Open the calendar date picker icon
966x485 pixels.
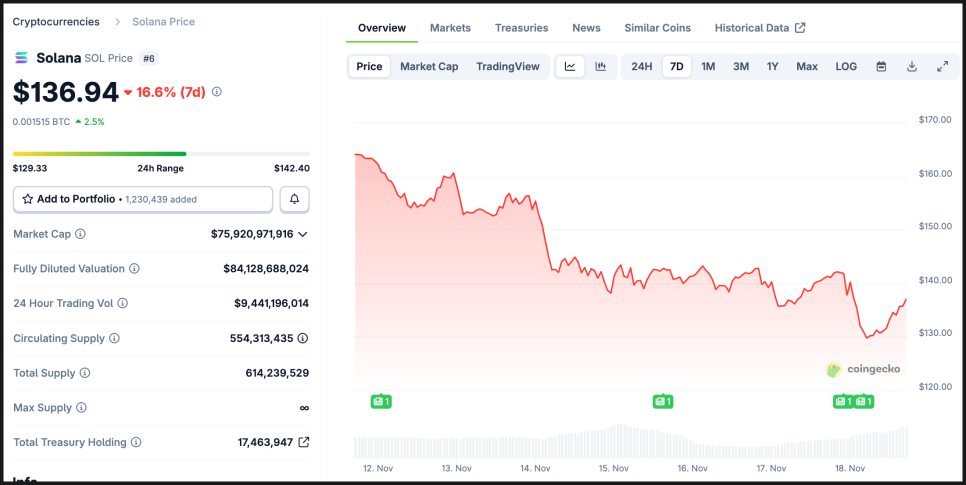(x=881, y=67)
